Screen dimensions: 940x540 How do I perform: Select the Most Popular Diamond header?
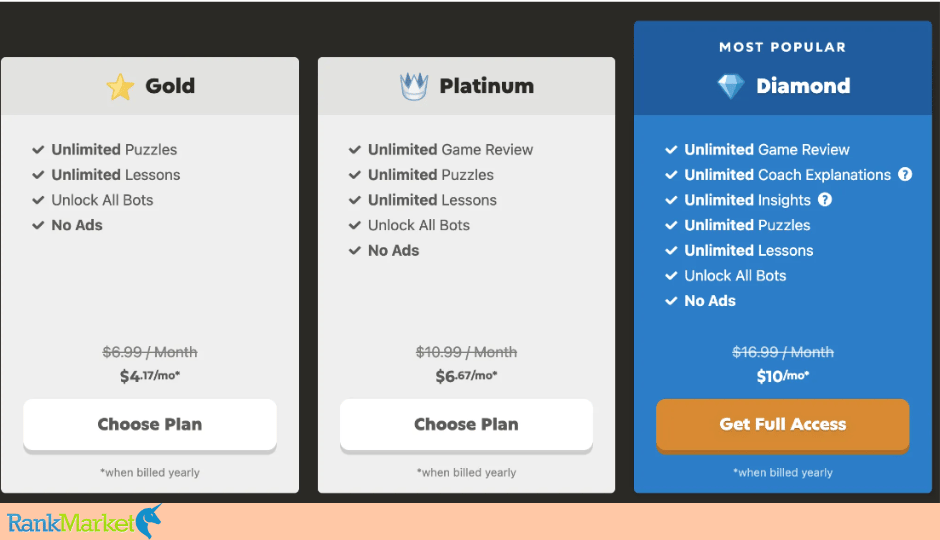(x=783, y=68)
